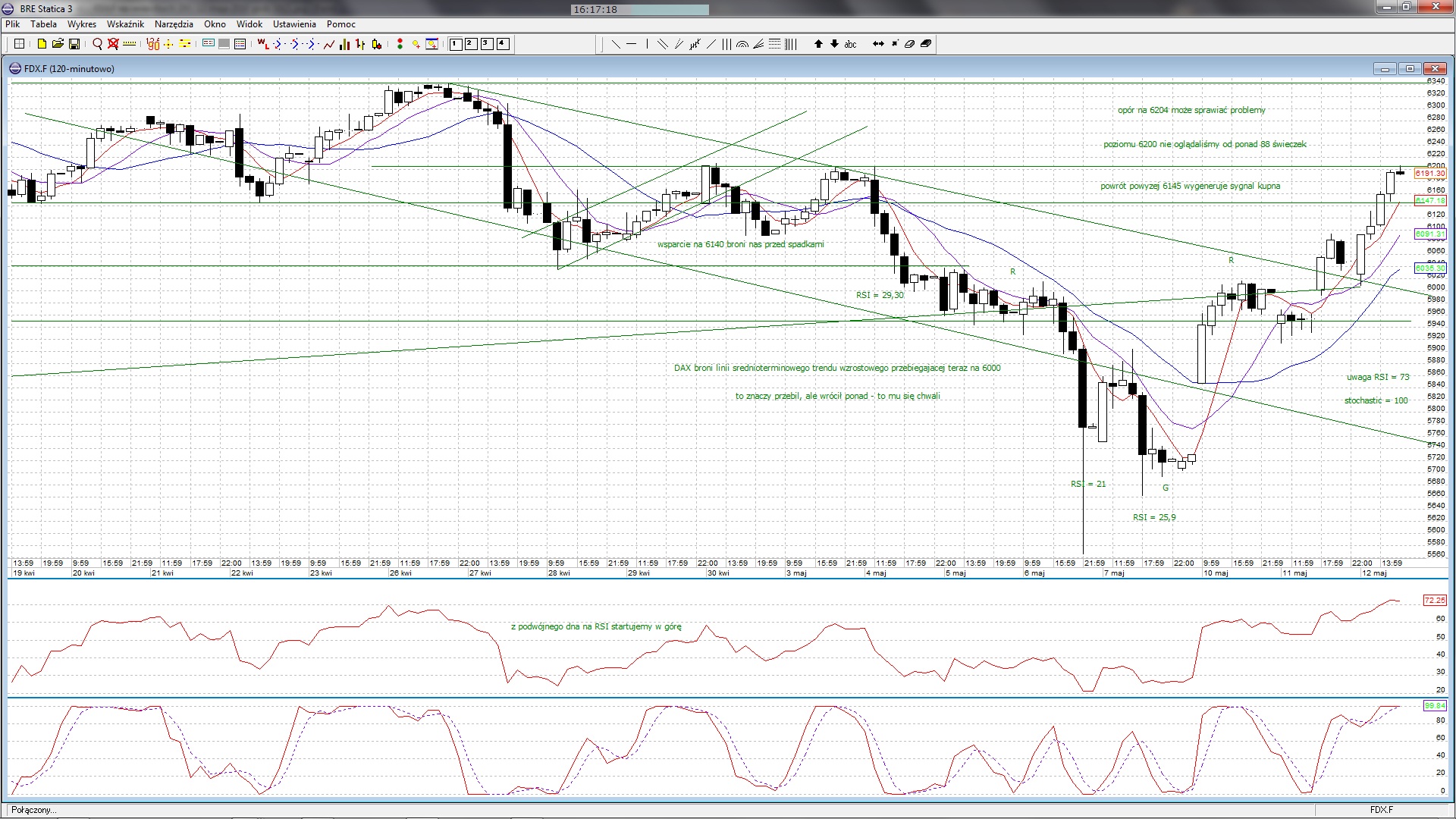Image resolution: width=1456 pixels, height=819 pixels.
Task: Open the Wskaźnik menu
Action: pyautogui.click(x=125, y=24)
